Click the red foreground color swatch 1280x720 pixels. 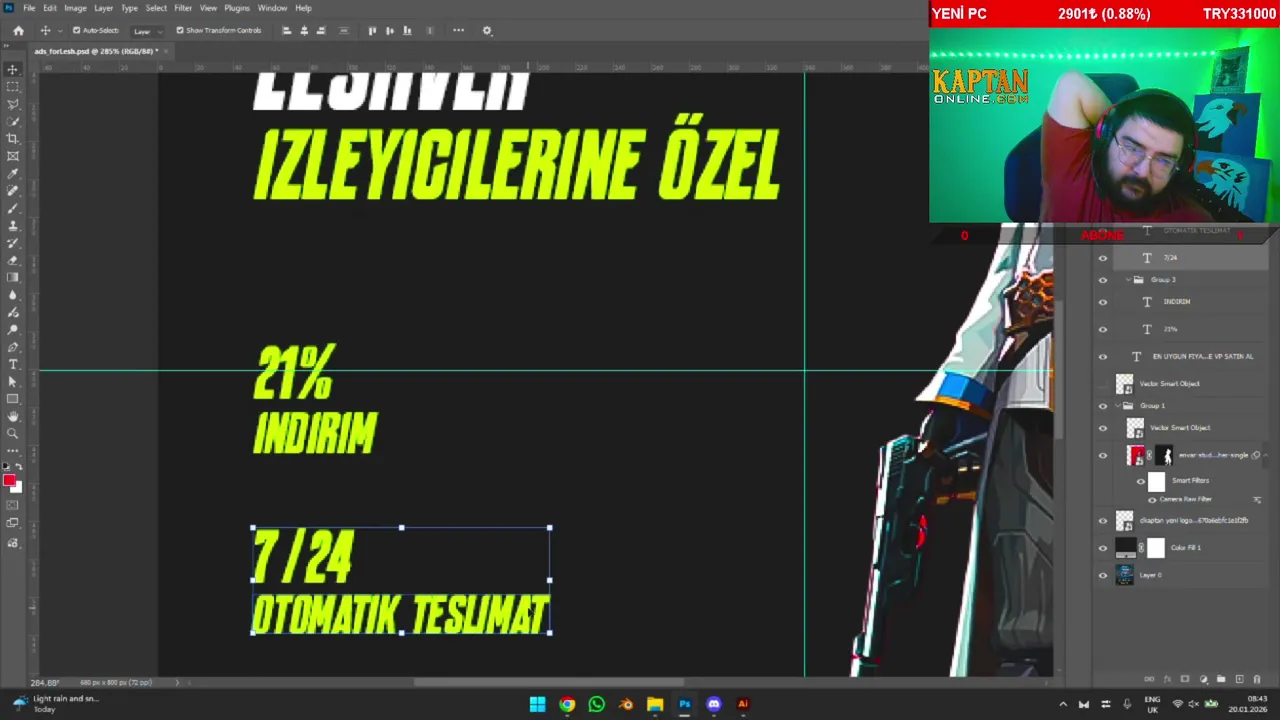(9, 481)
